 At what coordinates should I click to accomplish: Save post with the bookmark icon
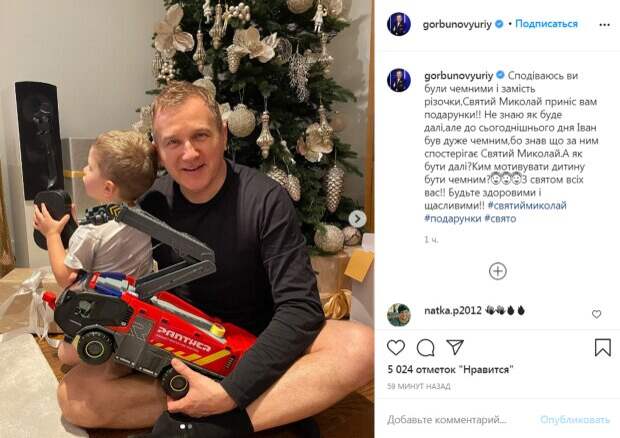pyautogui.click(x=603, y=348)
